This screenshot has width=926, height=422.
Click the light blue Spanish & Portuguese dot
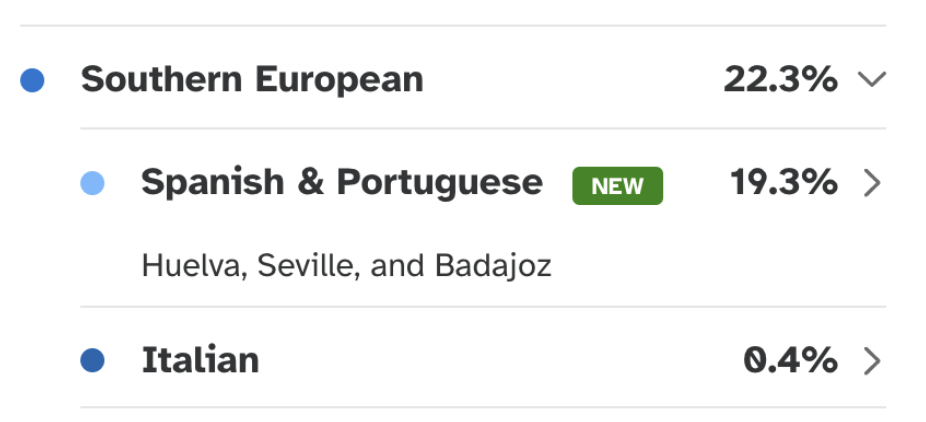coord(92,184)
